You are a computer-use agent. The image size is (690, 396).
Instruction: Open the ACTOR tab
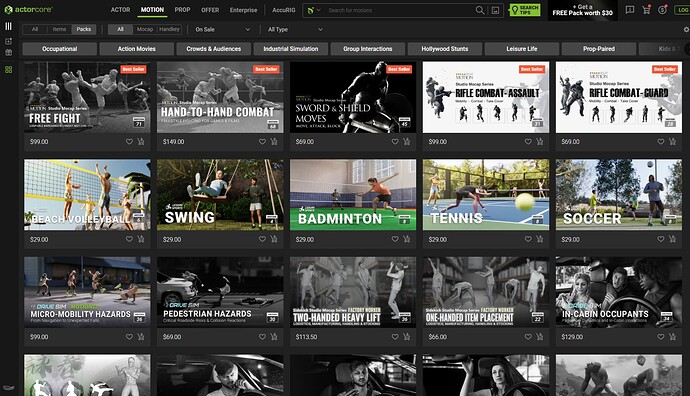click(120, 10)
